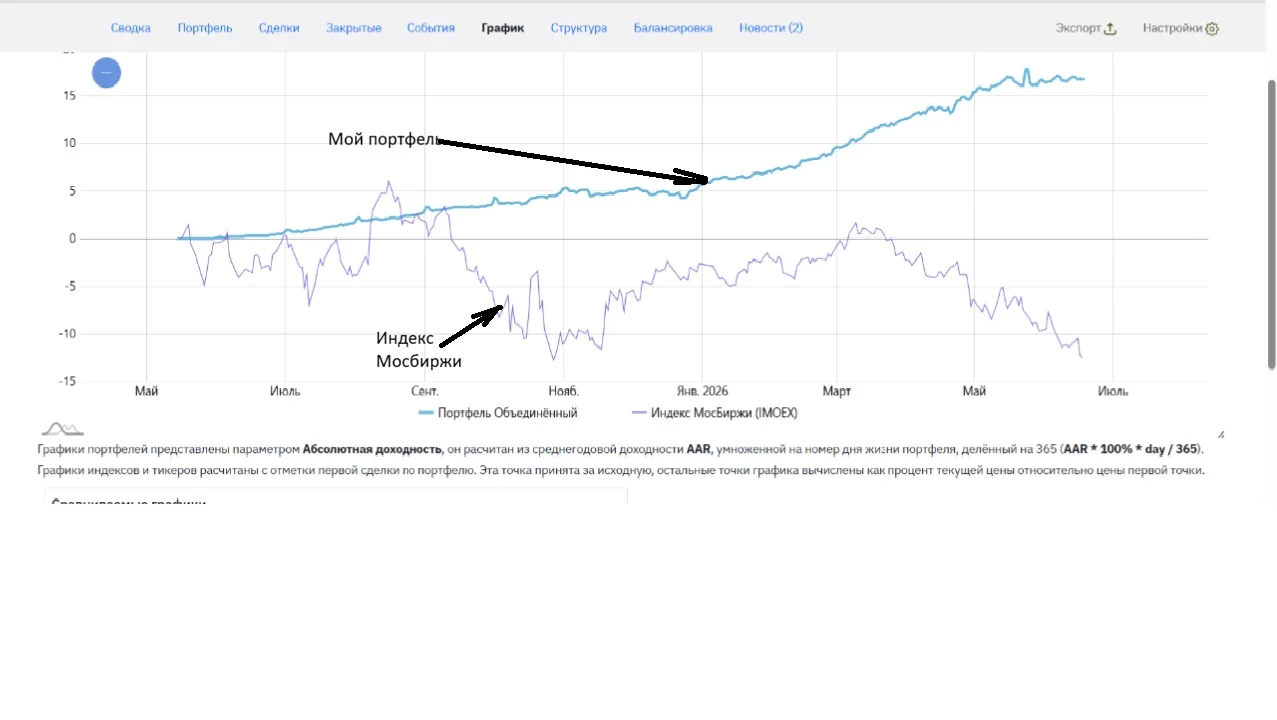Screen dimensions: 1277x720
Task: Click the Экспорт button label
Action: click(x=1078, y=28)
